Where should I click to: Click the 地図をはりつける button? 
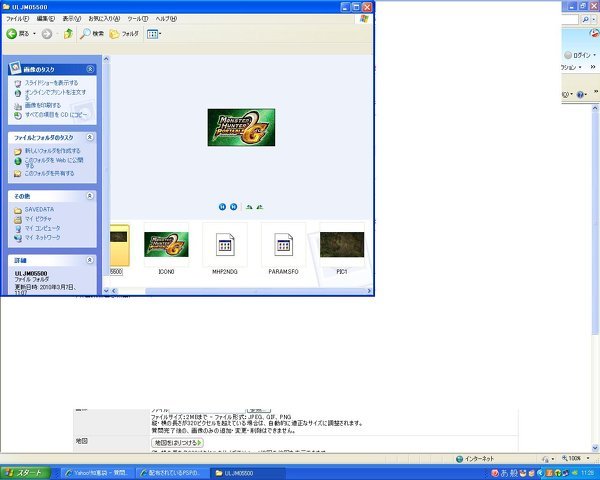(177, 441)
